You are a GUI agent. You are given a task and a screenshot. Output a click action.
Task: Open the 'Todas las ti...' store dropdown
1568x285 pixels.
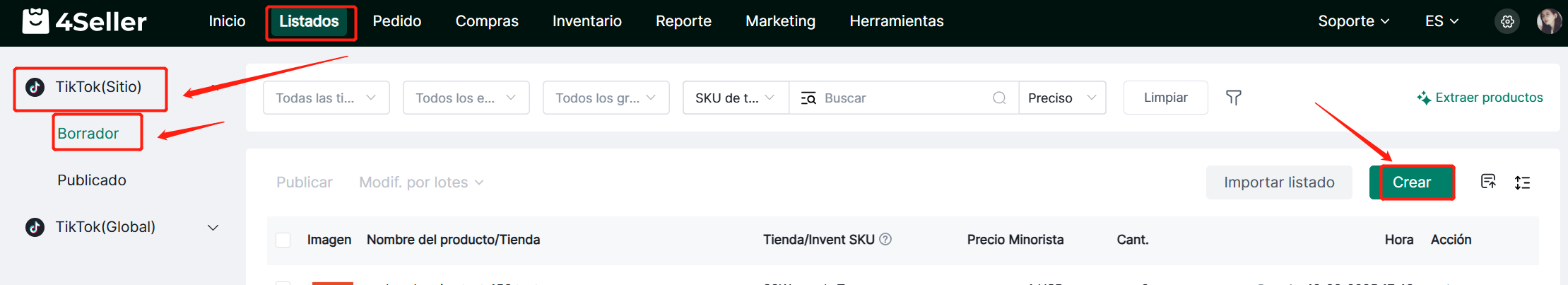326,98
